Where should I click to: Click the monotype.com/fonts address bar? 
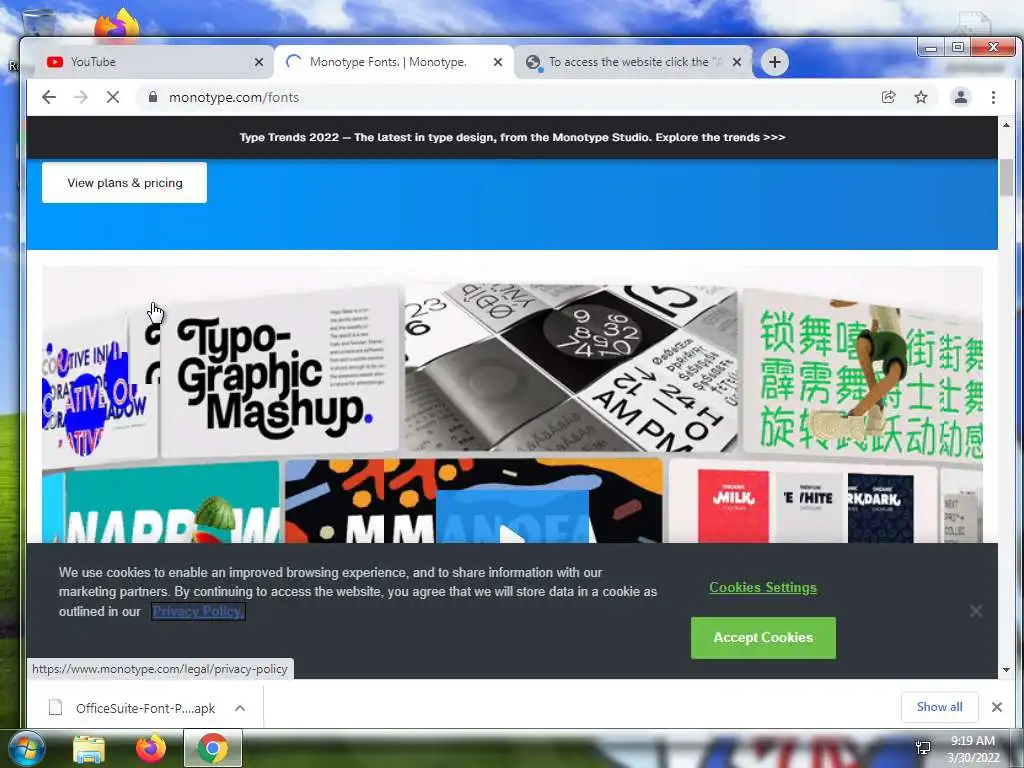pos(509,97)
